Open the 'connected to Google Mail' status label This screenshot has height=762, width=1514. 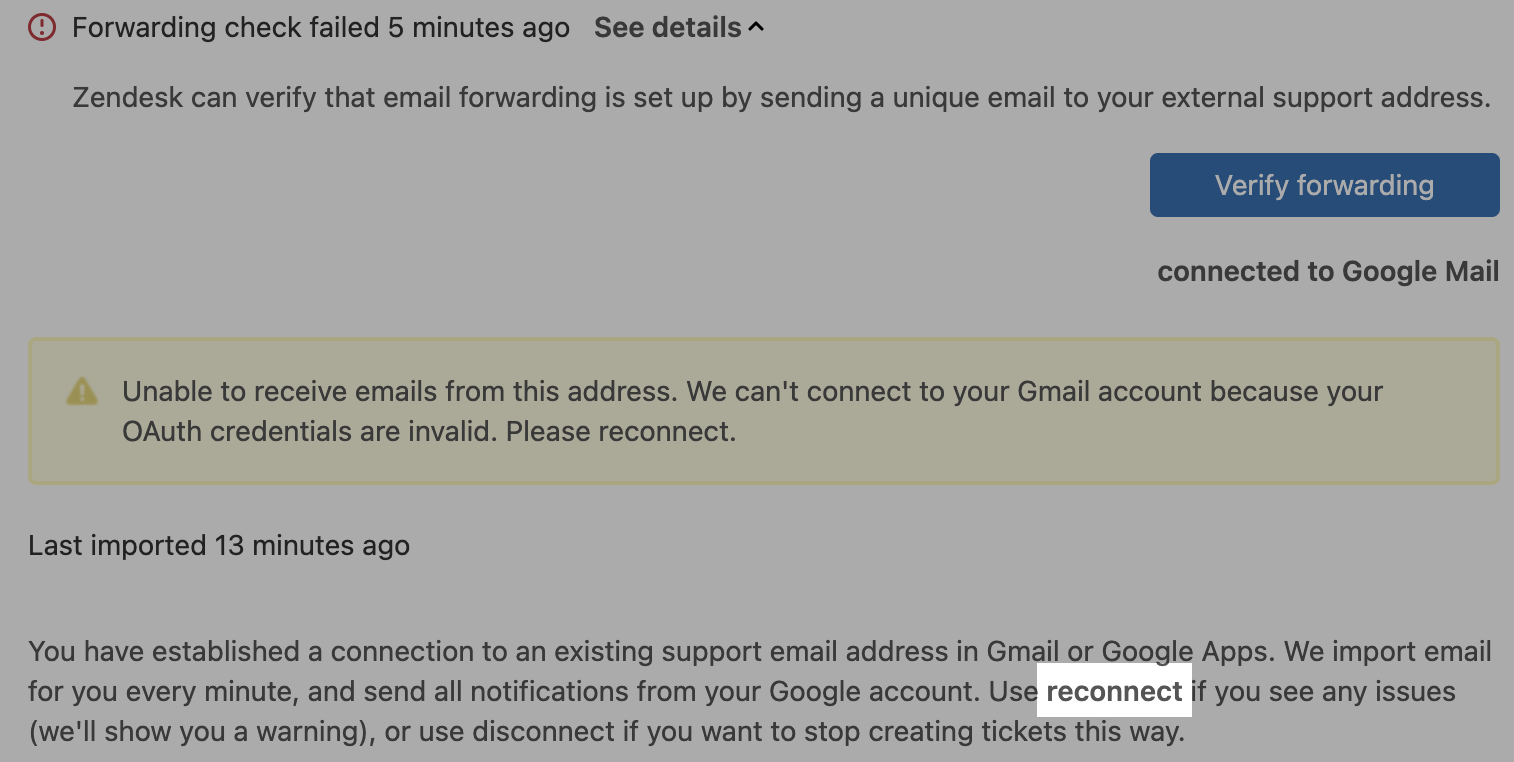click(x=1327, y=271)
